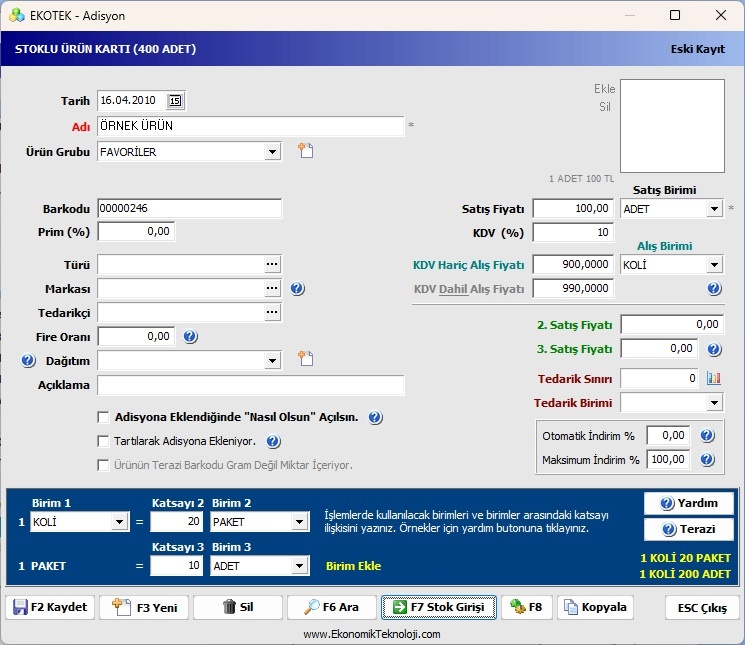Screen dimensions: 745x645
Task: Click the Fire Oranı input field
Action: click(x=136, y=336)
